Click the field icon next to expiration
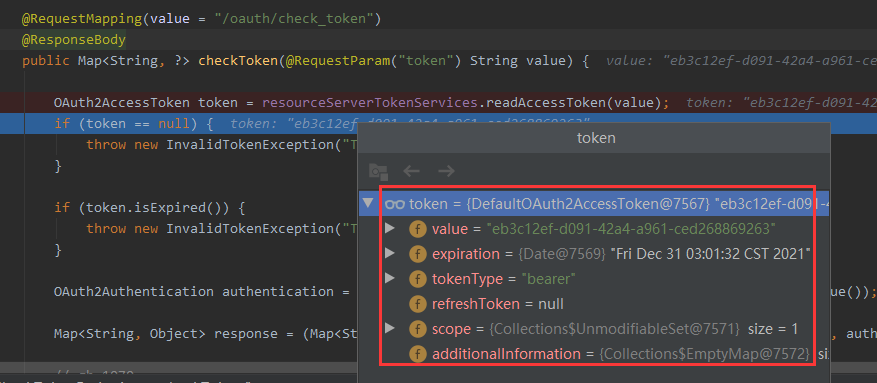The image size is (877, 383). (x=417, y=254)
